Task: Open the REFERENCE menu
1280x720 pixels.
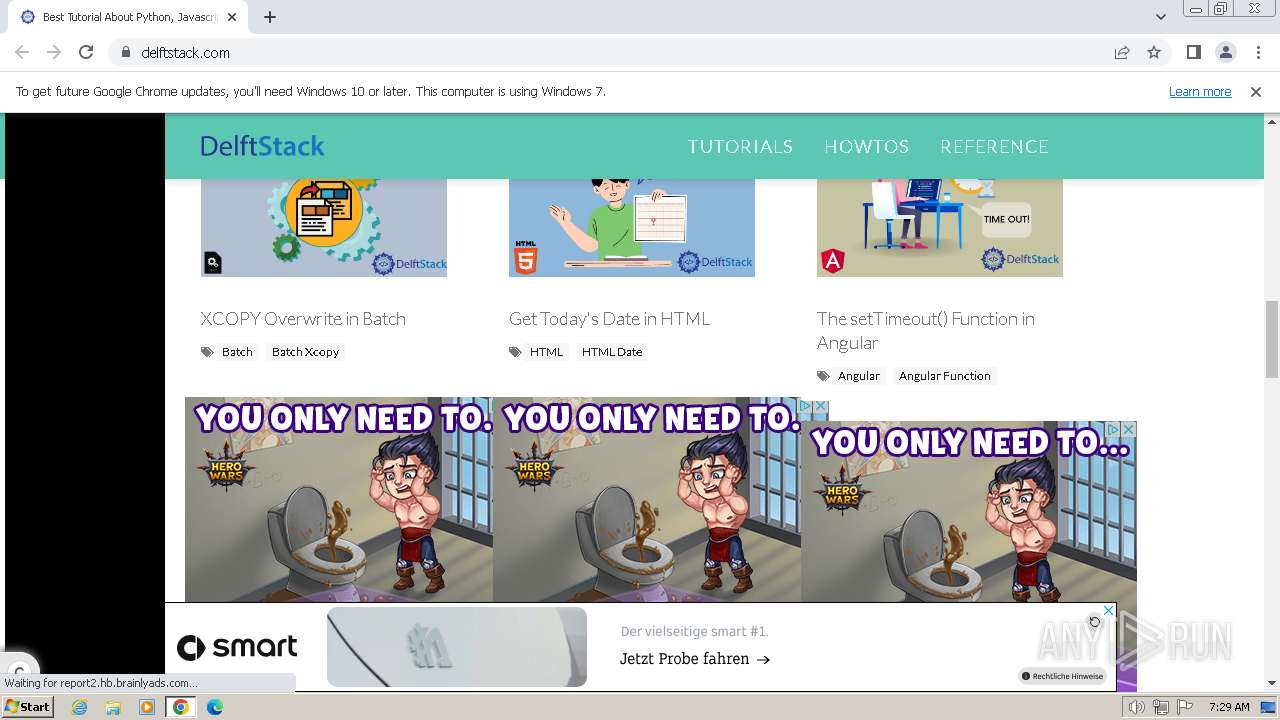Action: 994,146
